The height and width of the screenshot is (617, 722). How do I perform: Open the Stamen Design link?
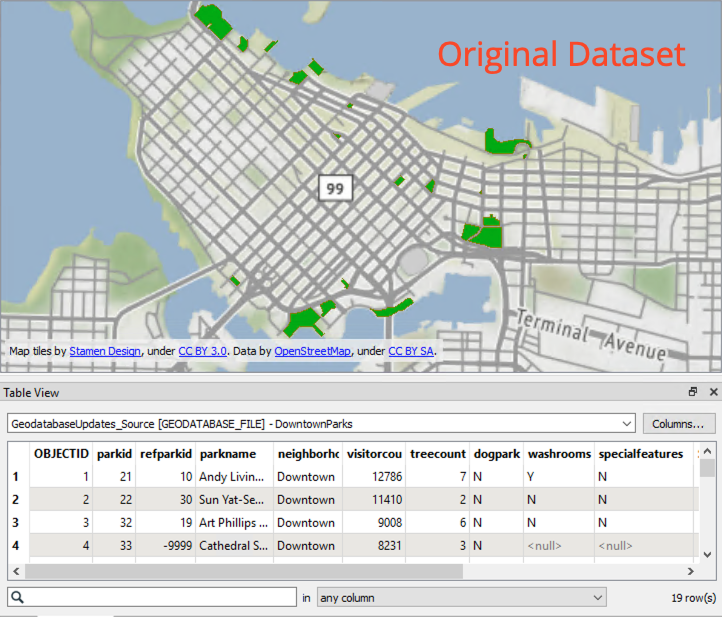[105, 352]
